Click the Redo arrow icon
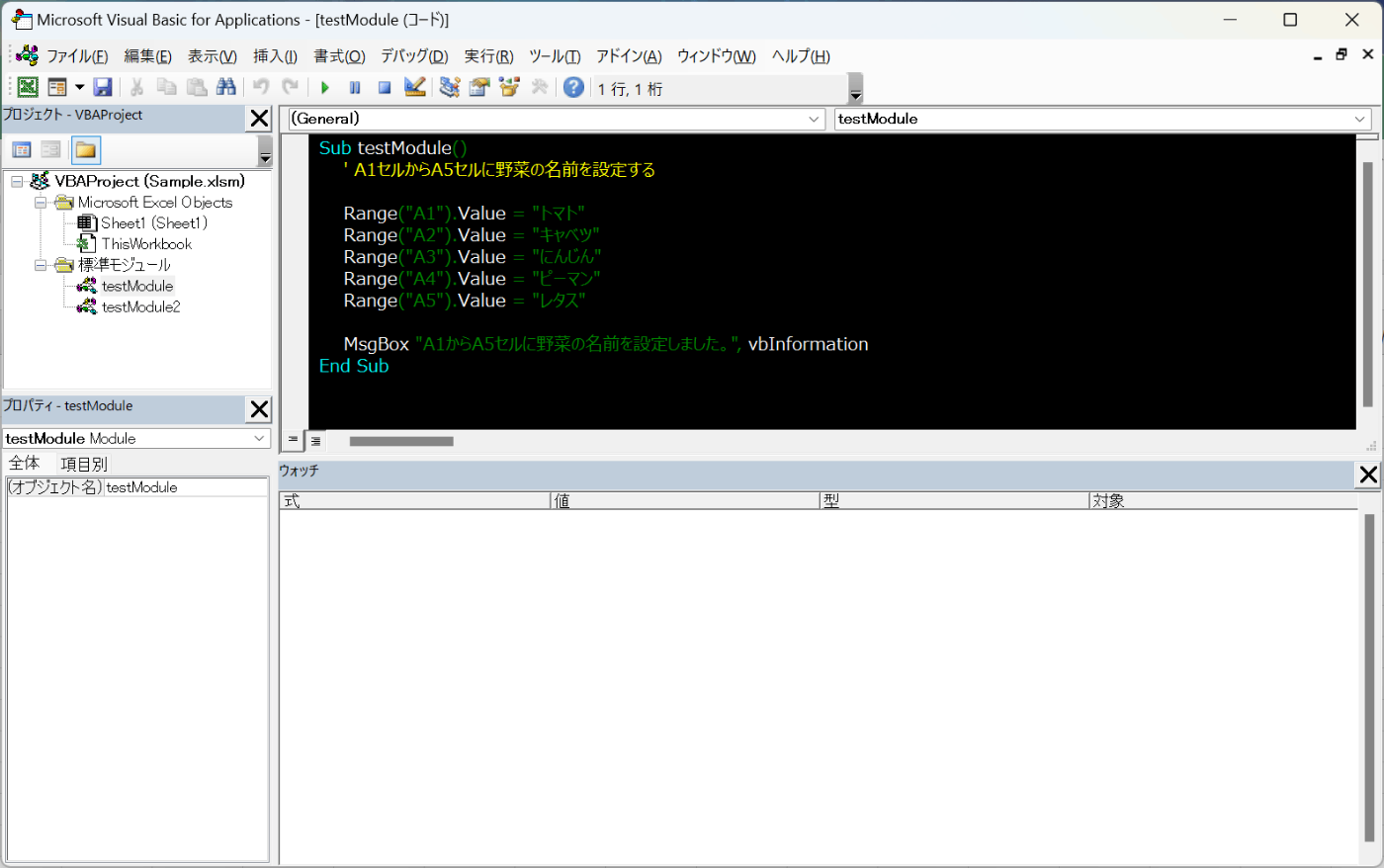Viewport: 1384px width, 868px height. click(x=291, y=88)
